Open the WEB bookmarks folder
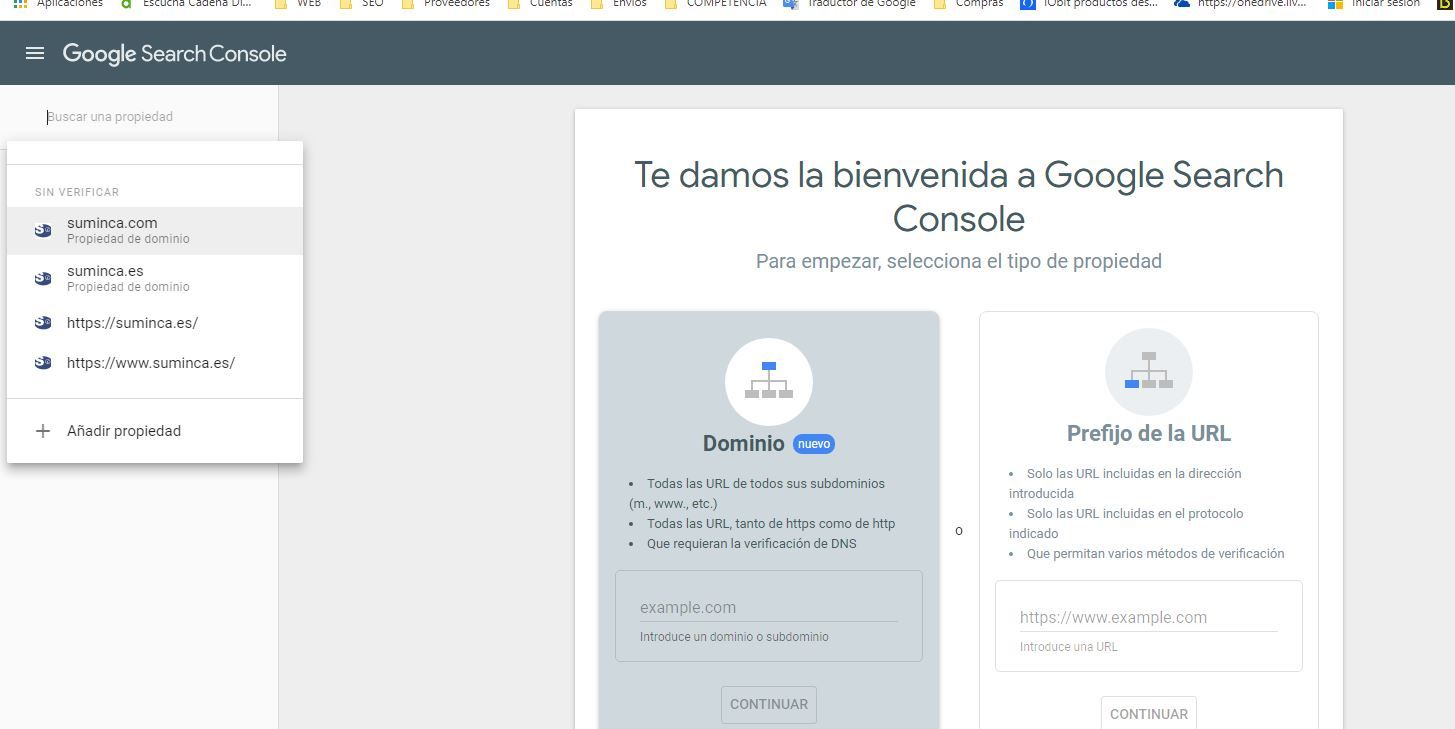The height and width of the screenshot is (729, 1455). [x=299, y=4]
